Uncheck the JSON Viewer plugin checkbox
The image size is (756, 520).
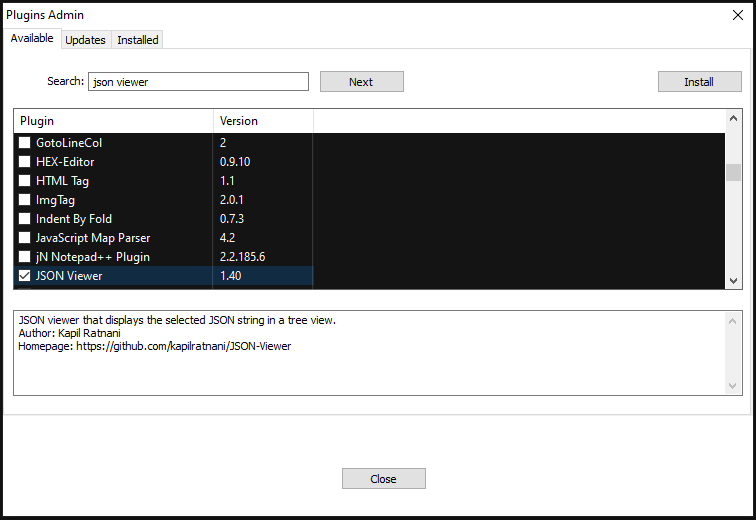[x=25, y=276]
